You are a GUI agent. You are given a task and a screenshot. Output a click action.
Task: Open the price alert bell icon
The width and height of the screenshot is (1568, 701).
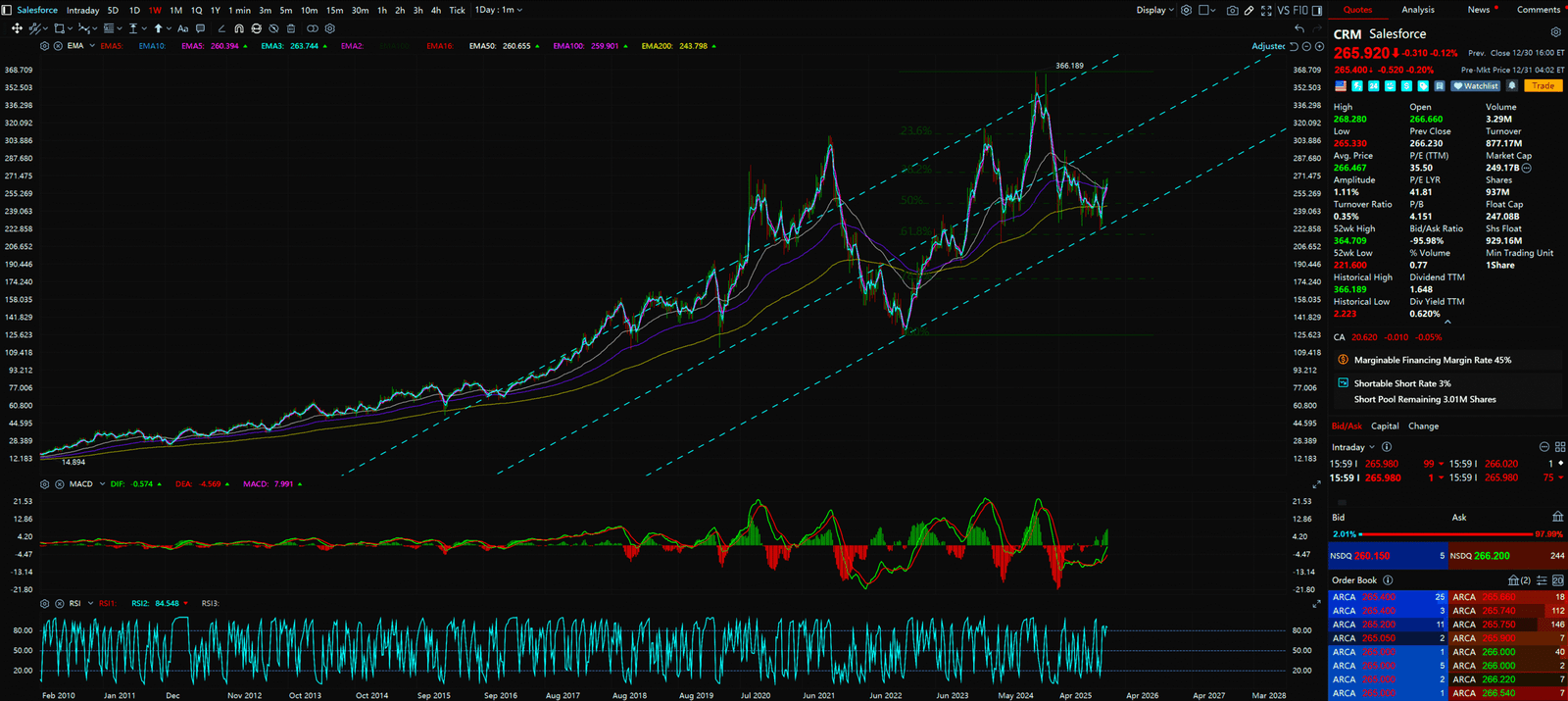pyautogui.click(x=1512, y=86)
